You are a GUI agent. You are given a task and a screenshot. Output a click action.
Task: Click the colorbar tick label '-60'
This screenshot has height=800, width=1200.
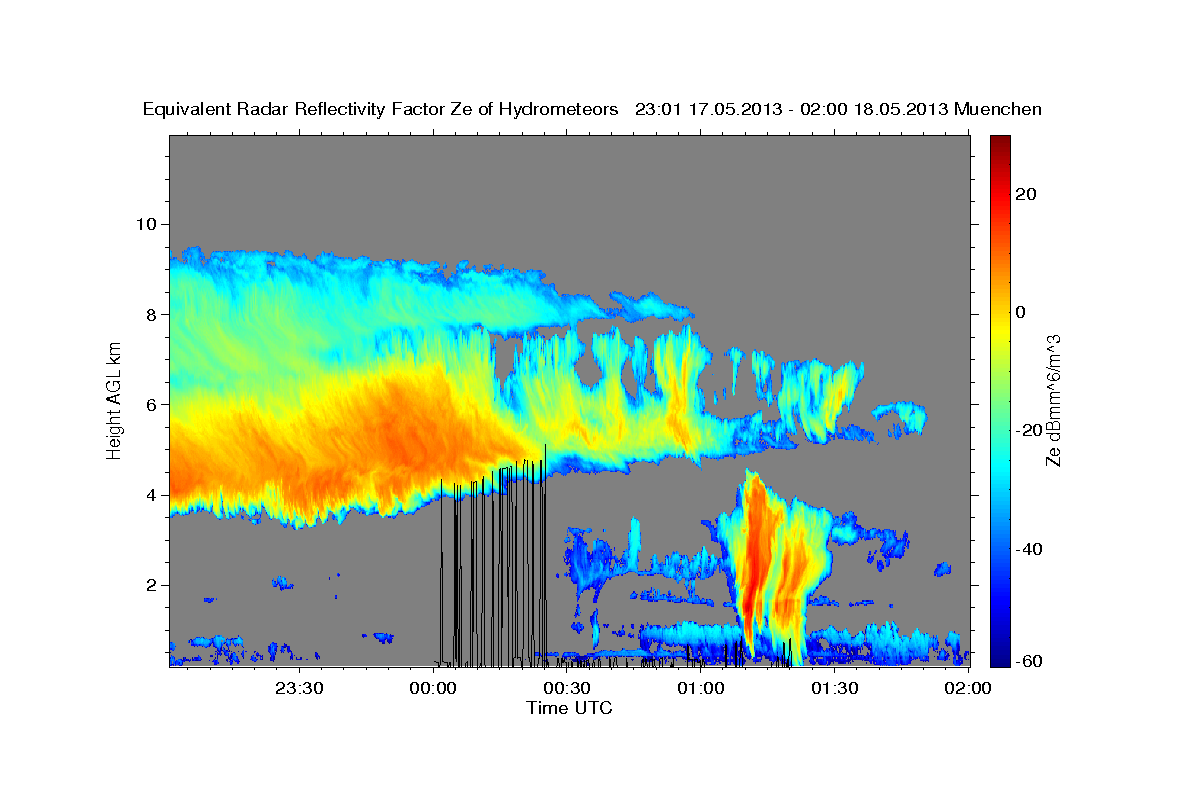[1027, 661]
